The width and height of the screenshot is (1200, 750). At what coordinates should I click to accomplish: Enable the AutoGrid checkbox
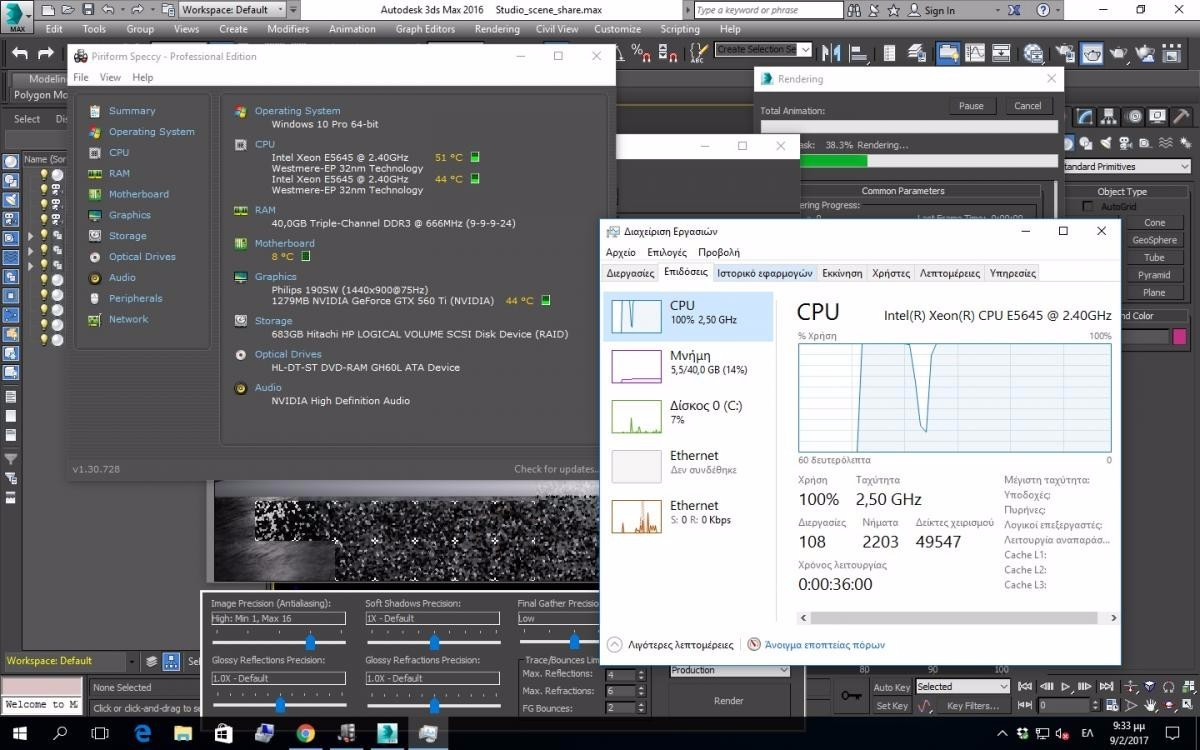click(1088, 207)
